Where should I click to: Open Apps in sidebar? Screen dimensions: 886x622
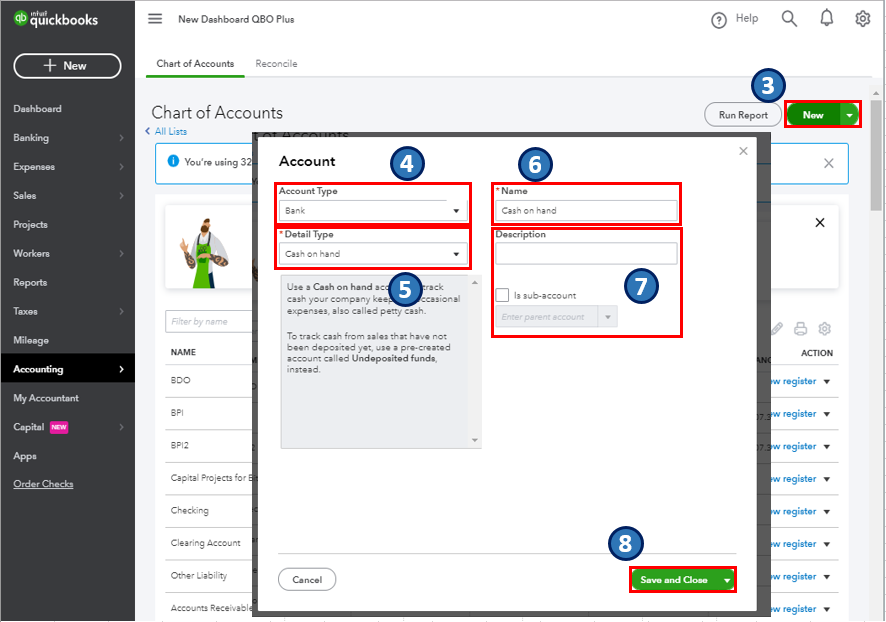click(x=25, y=456)
